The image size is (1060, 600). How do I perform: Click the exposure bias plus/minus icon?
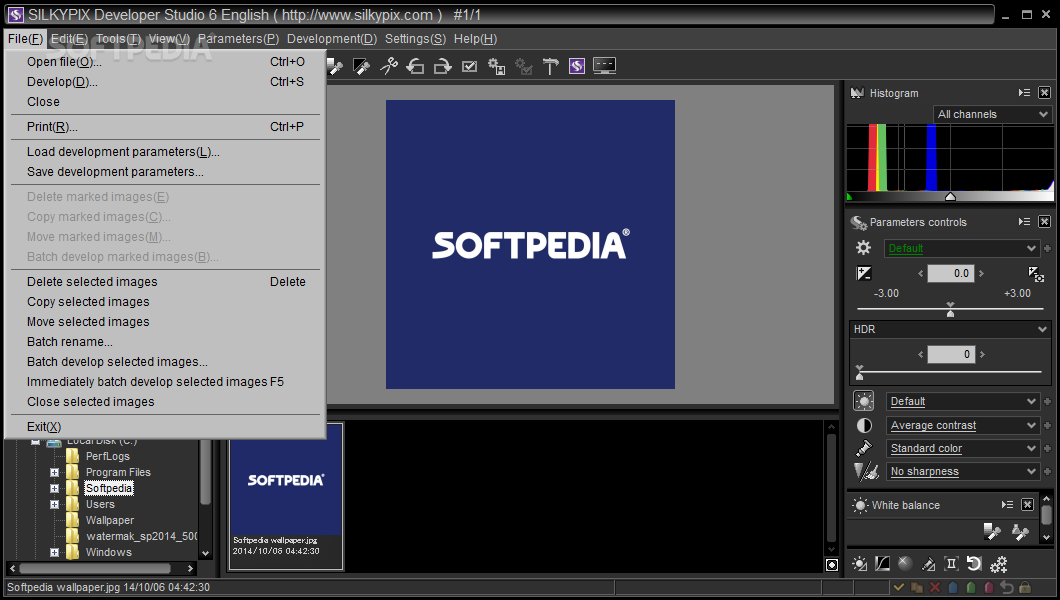click(864, 274)
